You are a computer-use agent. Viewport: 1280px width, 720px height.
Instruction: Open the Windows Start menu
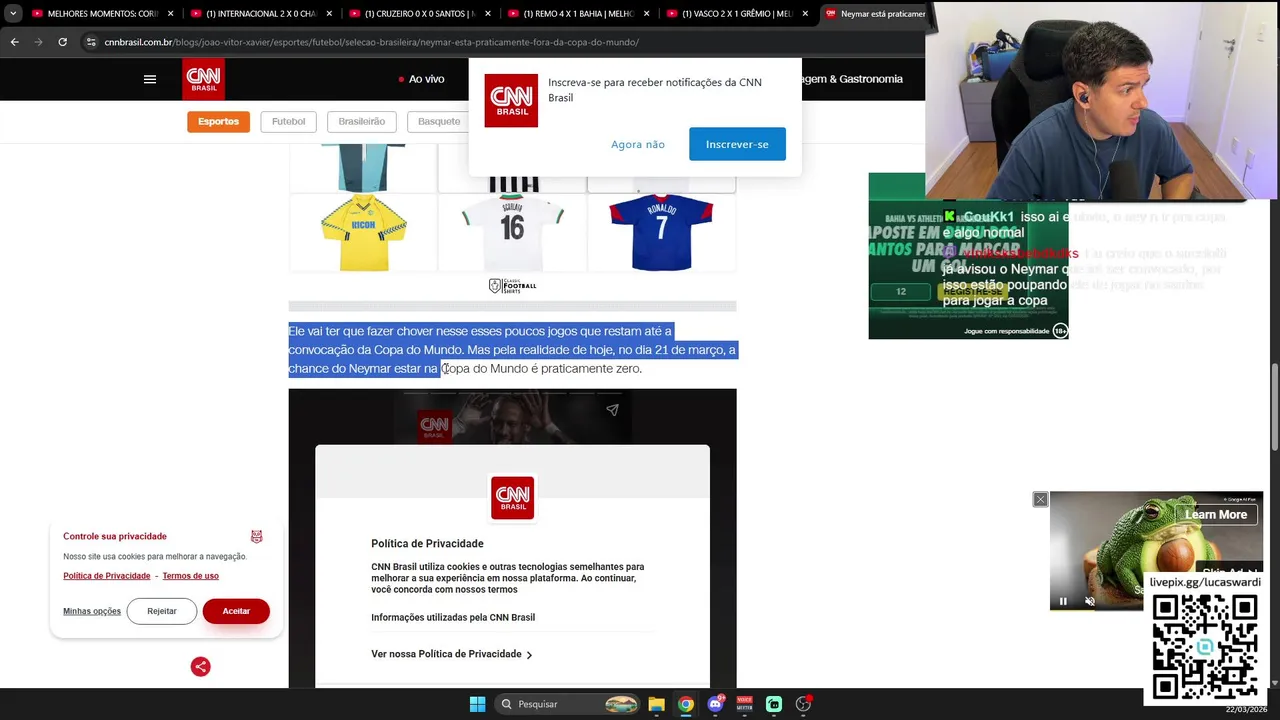(478, 704)
